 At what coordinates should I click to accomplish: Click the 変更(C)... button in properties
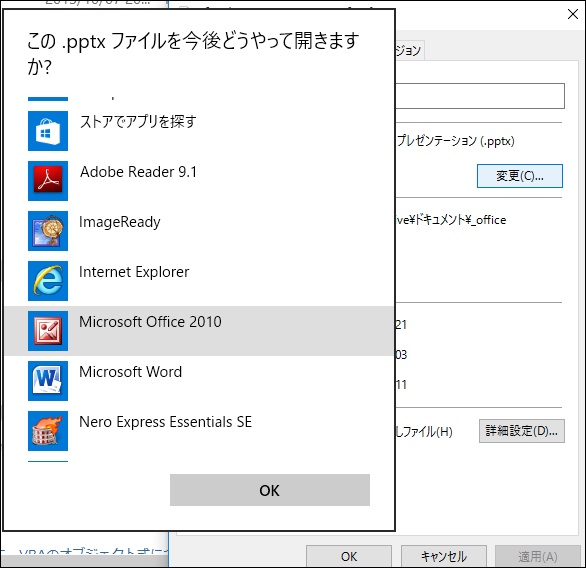(519, 176)
